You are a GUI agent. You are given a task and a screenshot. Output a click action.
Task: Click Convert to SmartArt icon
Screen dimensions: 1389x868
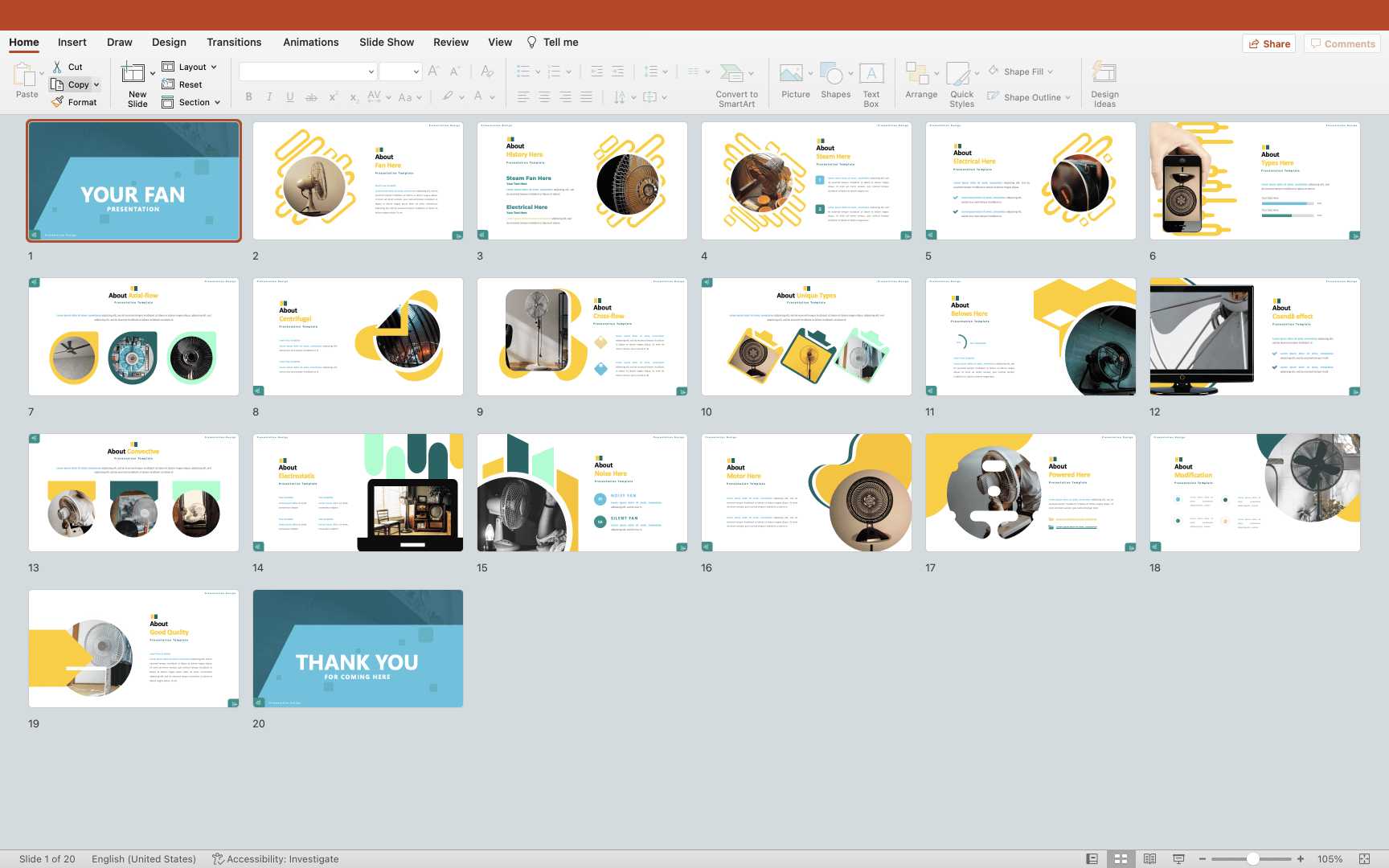pos(731,75)
